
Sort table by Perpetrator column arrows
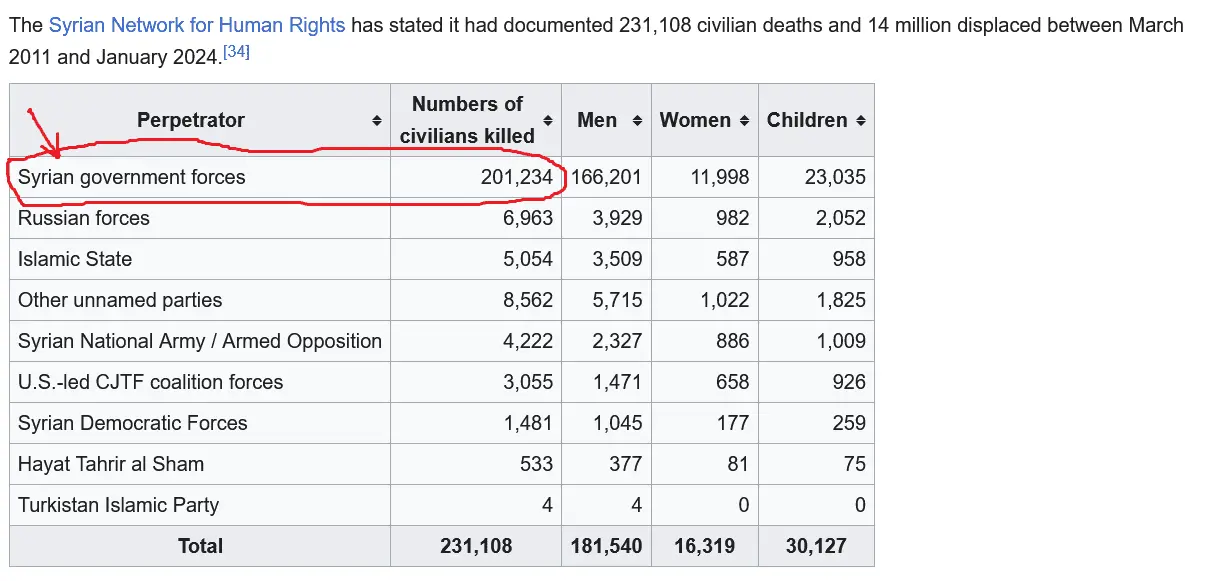click(x=376, y=120)
